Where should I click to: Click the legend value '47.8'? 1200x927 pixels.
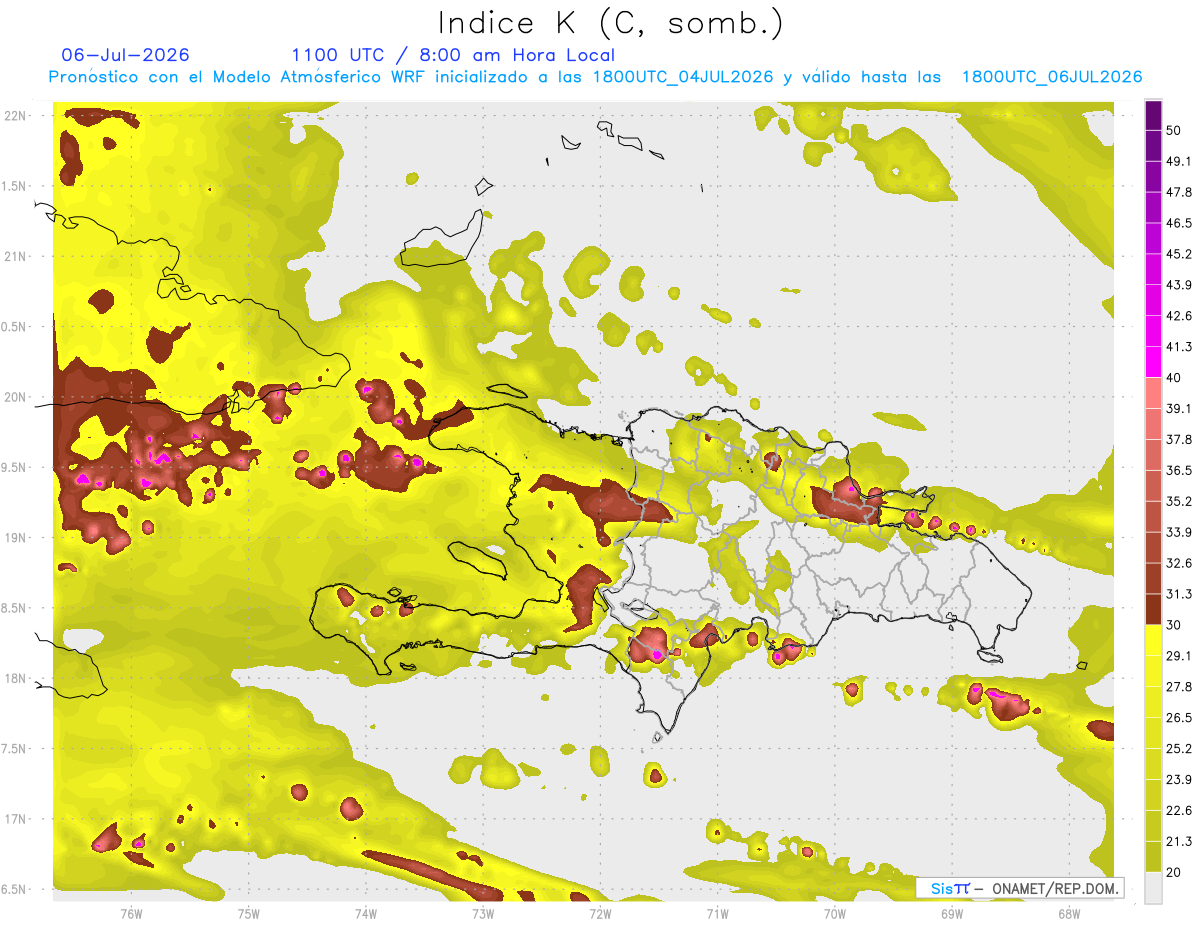[1179, 192]
